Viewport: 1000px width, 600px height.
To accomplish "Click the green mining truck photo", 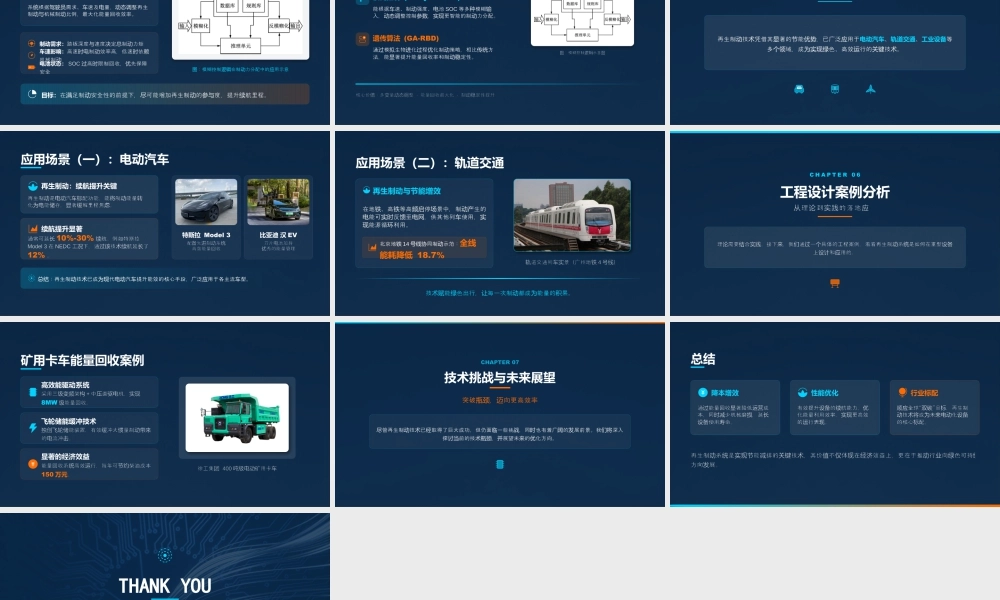I will (237, 418).
